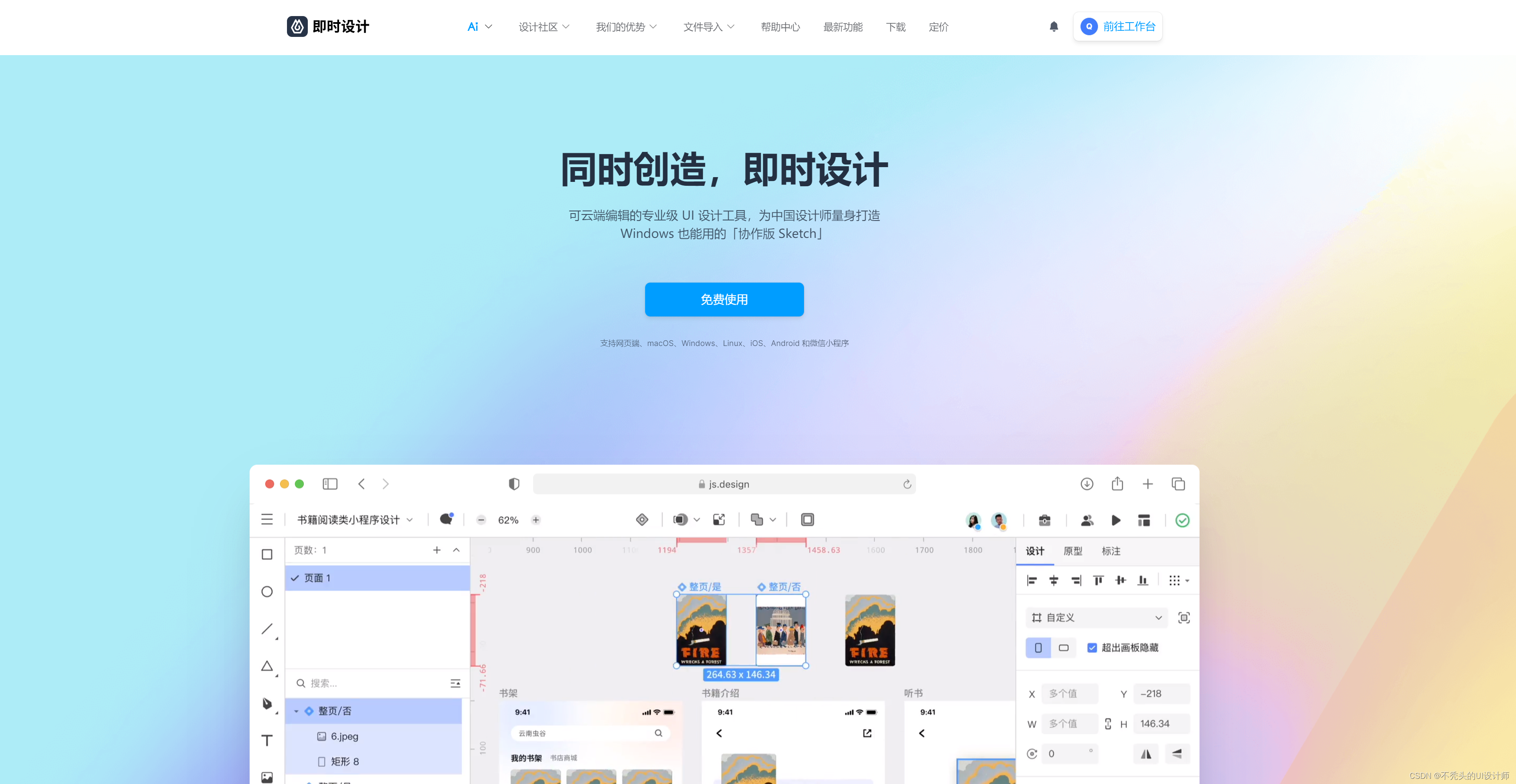The height and width of the screenshot is (784, 1516).
Task: Click the notification bell icon
Action: [1054, 26]
